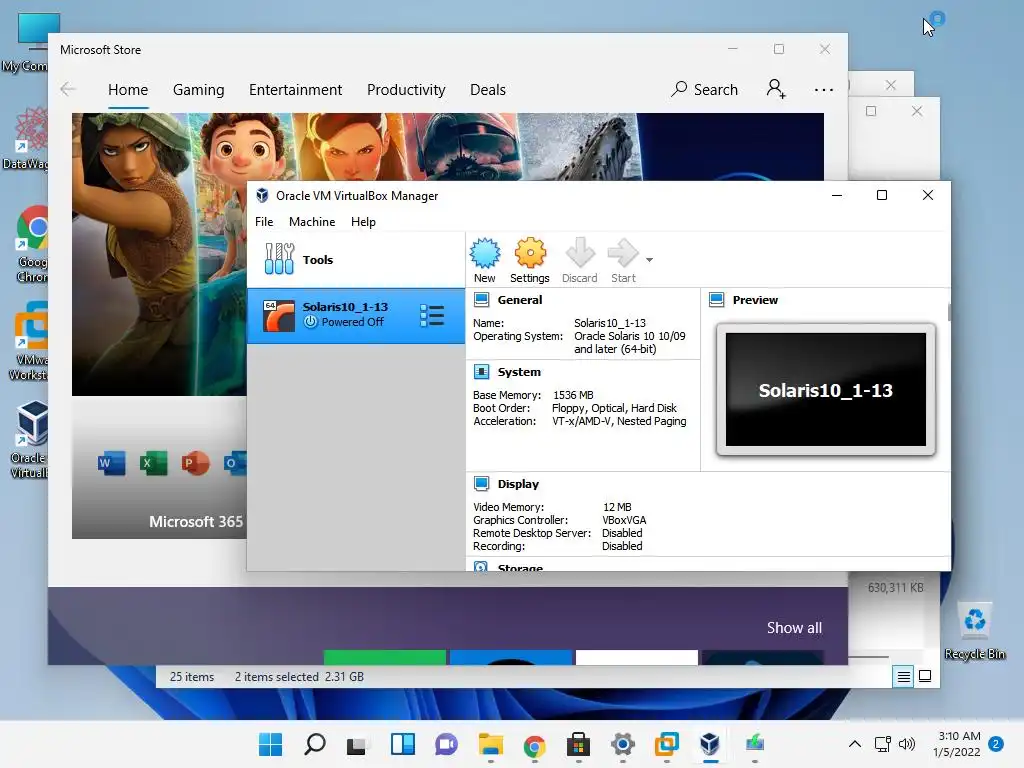Open Settings gear from the taskbar
1024x768 pixels.
622,744
